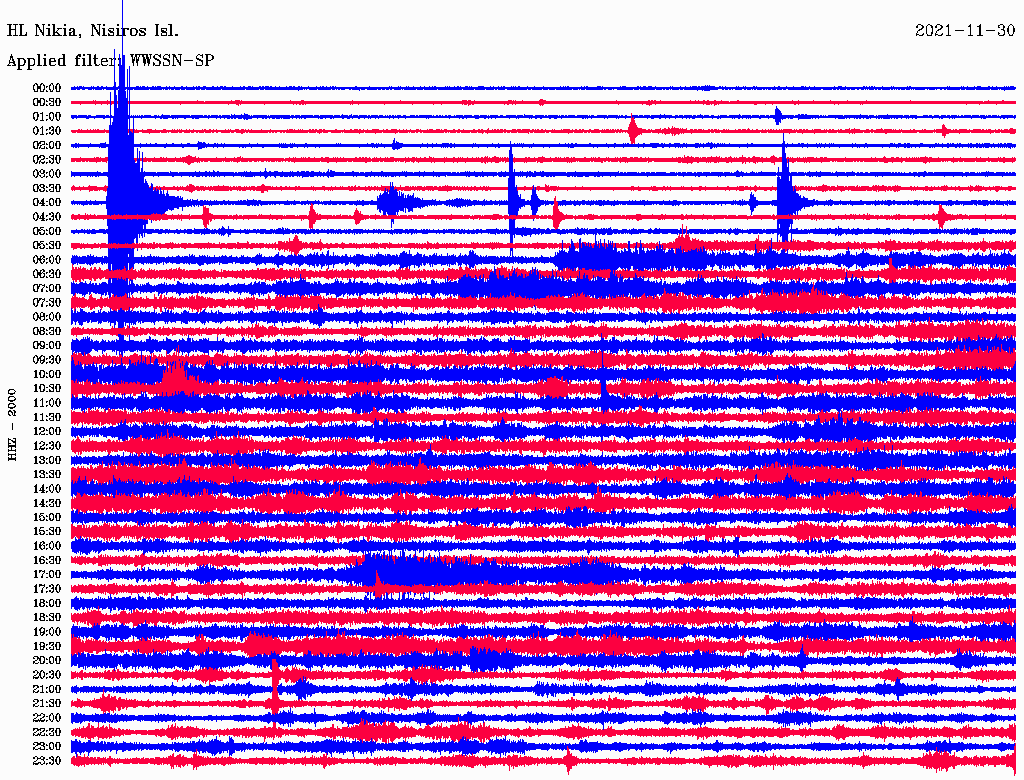Select the 05:00 time label

[47, 231]
